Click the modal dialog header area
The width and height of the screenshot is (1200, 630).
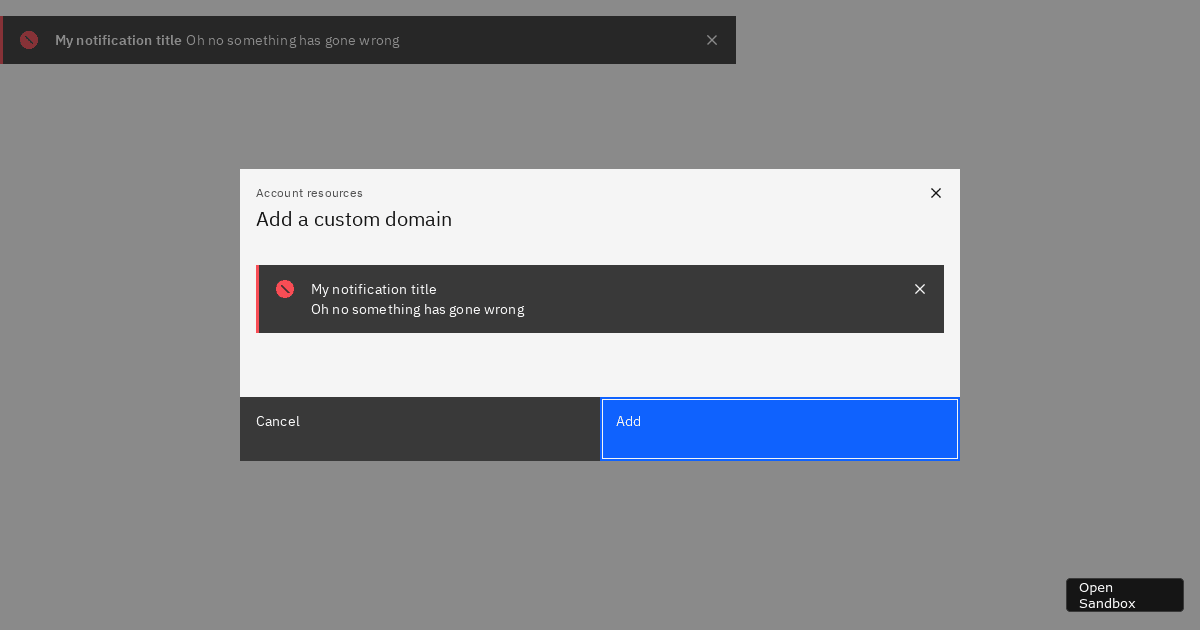[600, 207]
